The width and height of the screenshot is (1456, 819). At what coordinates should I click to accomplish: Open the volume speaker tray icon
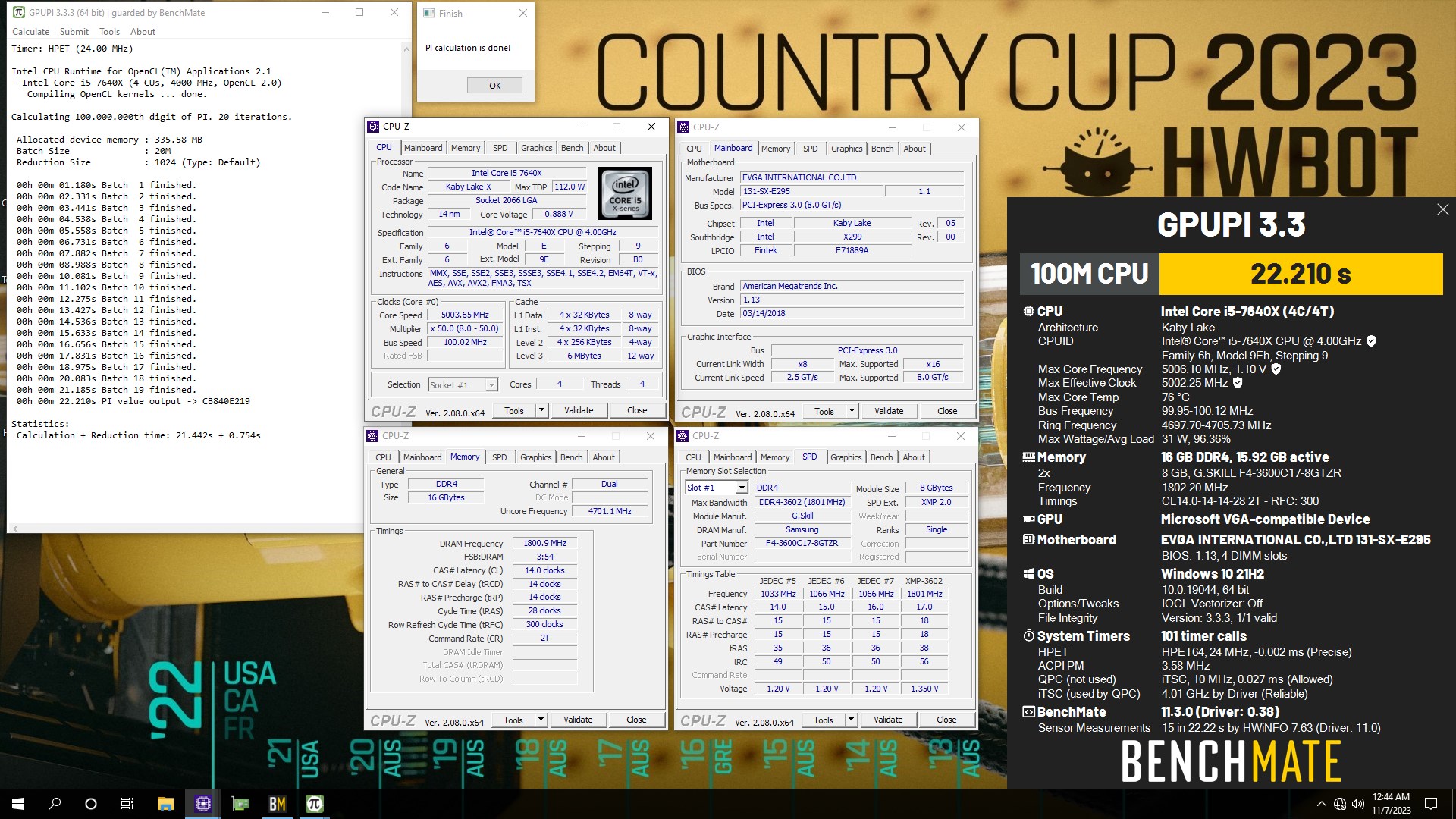coord(1357,804)
